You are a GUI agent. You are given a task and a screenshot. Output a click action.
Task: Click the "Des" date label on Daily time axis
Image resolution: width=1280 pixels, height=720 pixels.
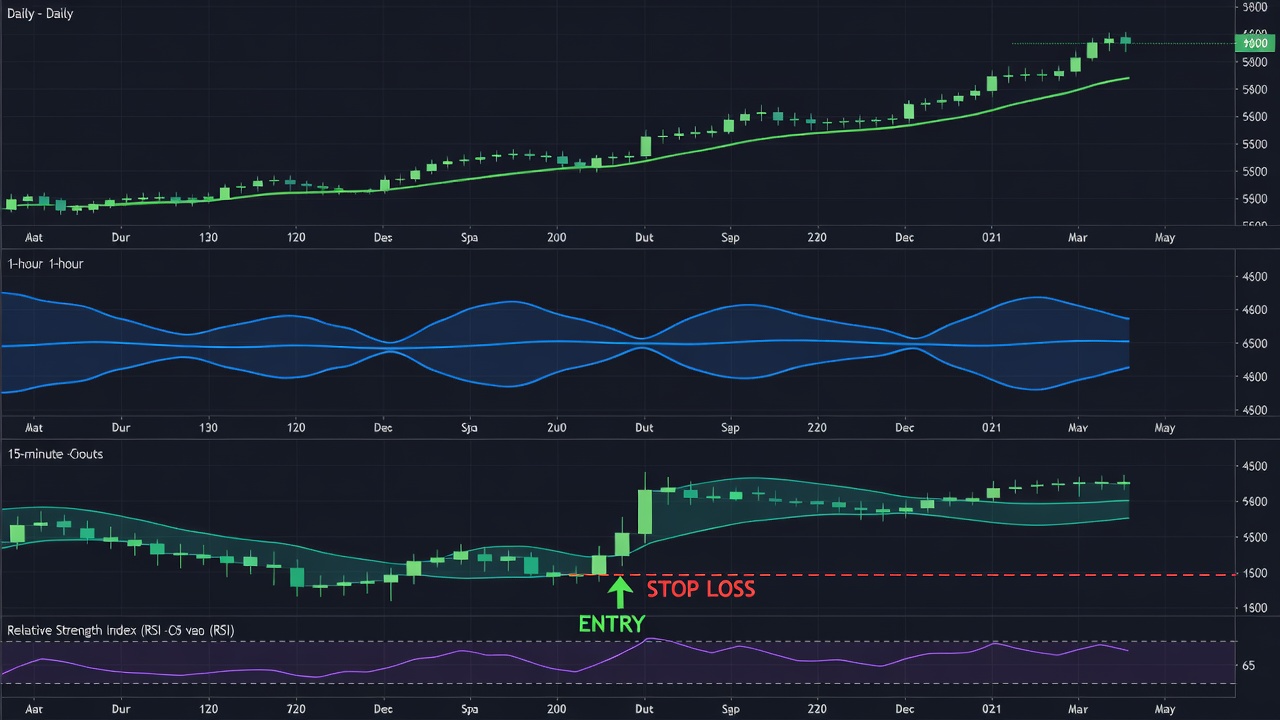click(x=383, y=238)
